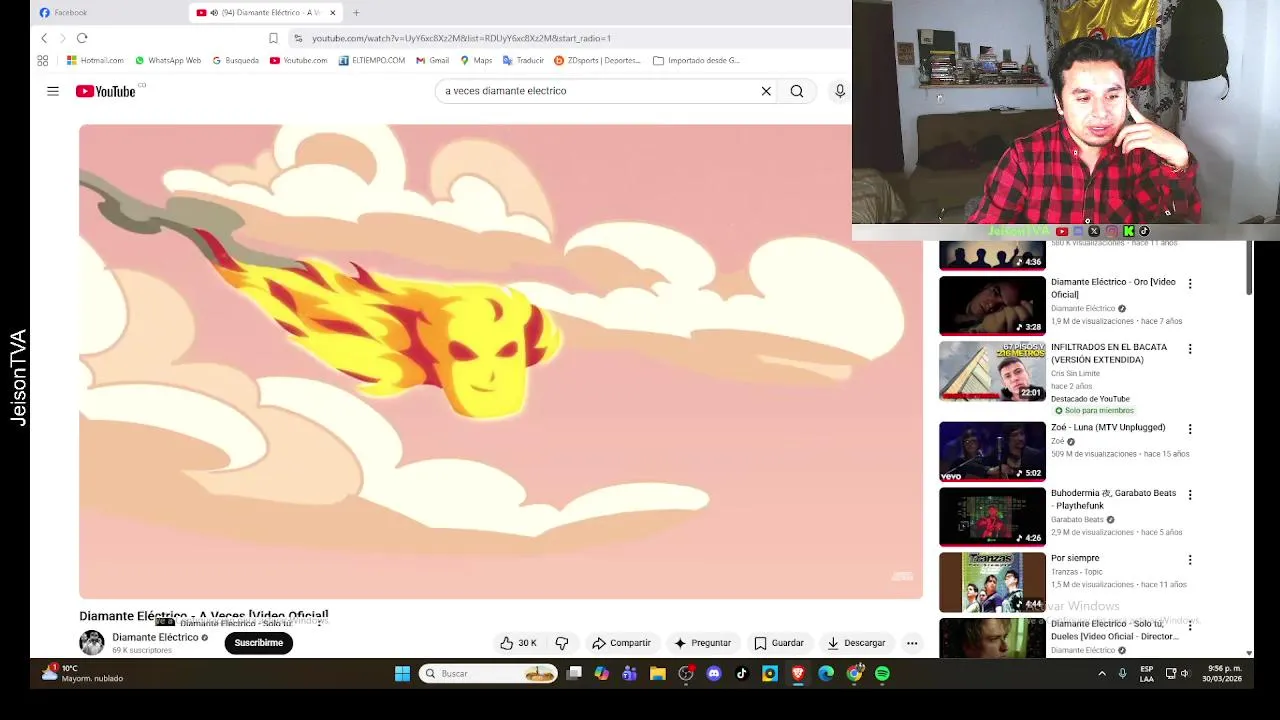This screenshot has width=1280, height=720.
Task: Open File Explorer from the taskbar
Action: point(658,674)
